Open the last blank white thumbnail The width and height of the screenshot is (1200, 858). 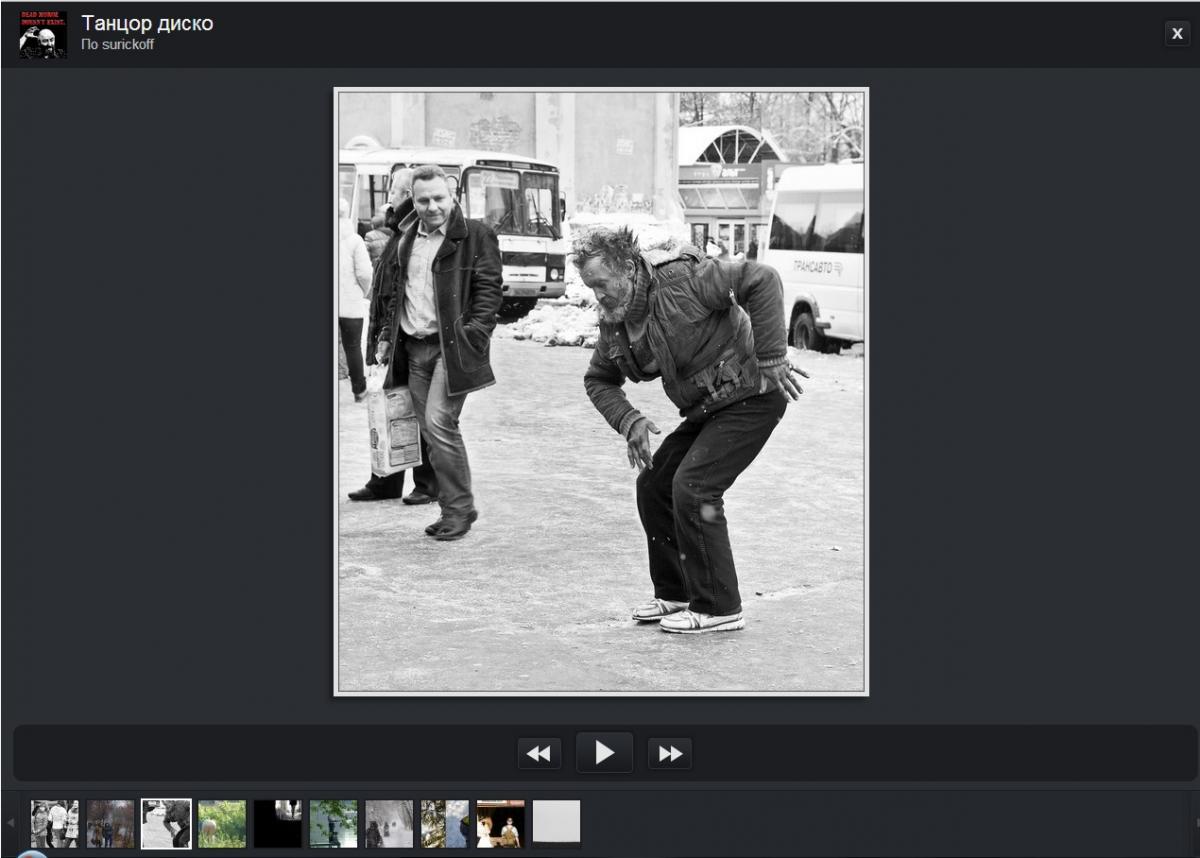556,822
